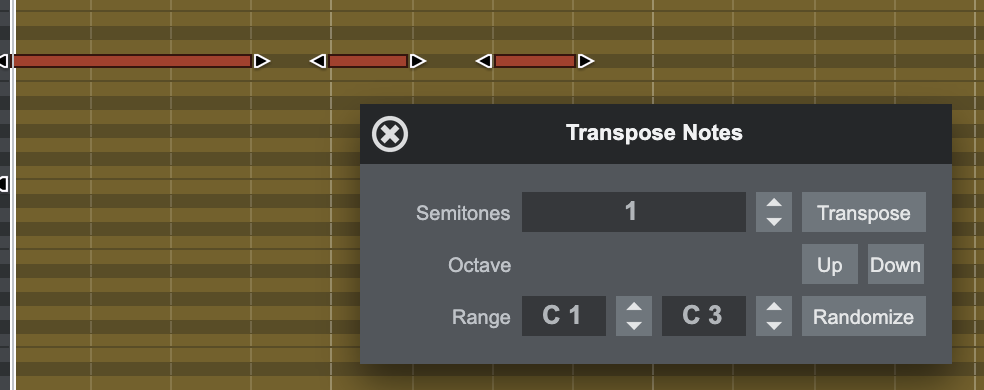Click the third note's left resize handle
Viewport: 984px width, 390px height.
click(484, 61)
